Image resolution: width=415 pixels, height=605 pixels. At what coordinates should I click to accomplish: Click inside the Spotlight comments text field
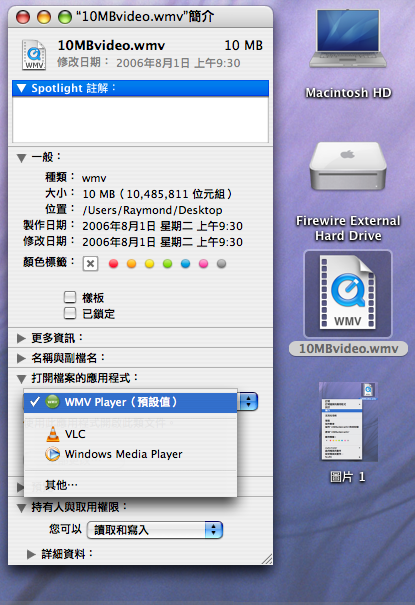coord(140,119)
